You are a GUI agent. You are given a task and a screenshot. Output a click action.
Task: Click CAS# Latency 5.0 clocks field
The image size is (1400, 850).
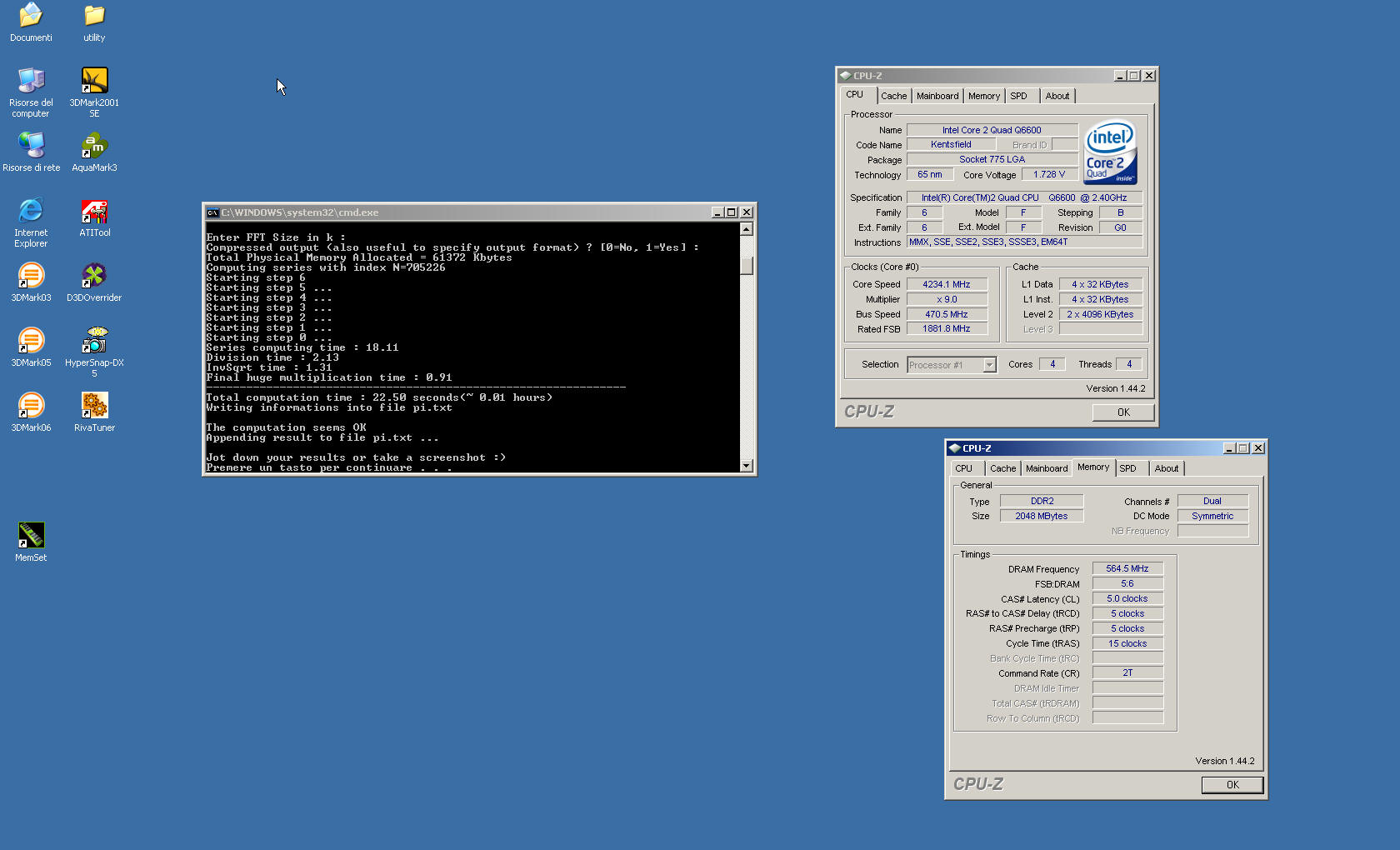click(1127, 598)
